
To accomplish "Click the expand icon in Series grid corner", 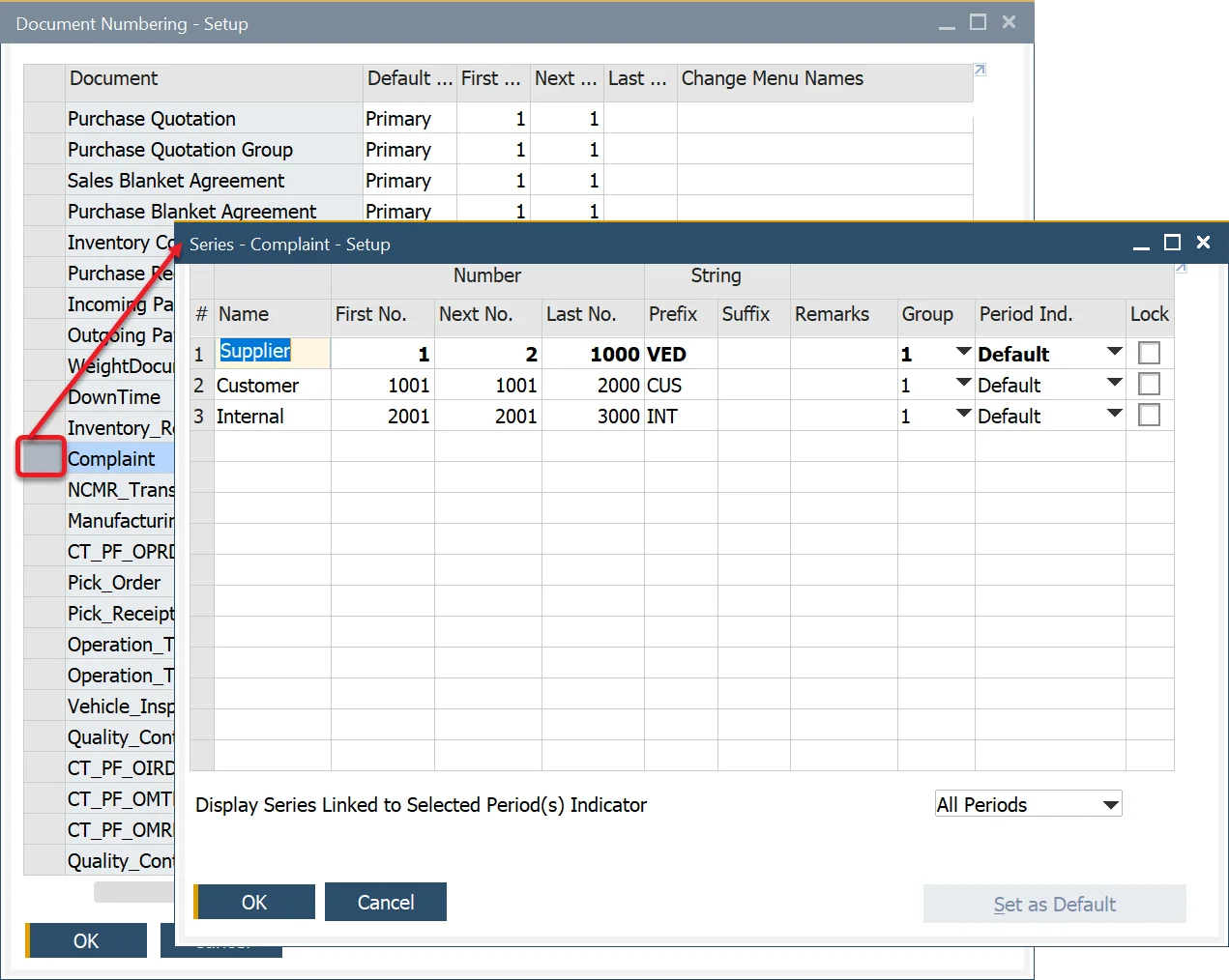I will pos(1181,268).
